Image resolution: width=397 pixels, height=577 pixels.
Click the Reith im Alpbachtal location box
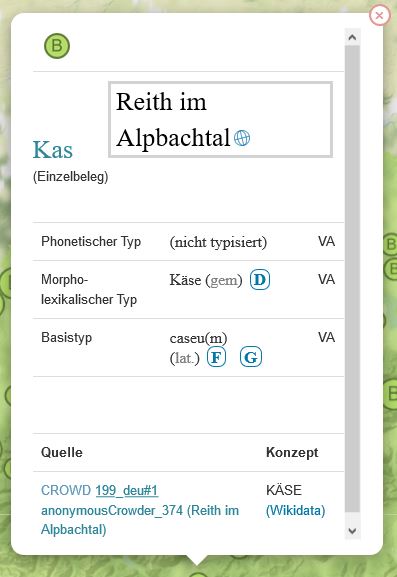click(220, 120)
